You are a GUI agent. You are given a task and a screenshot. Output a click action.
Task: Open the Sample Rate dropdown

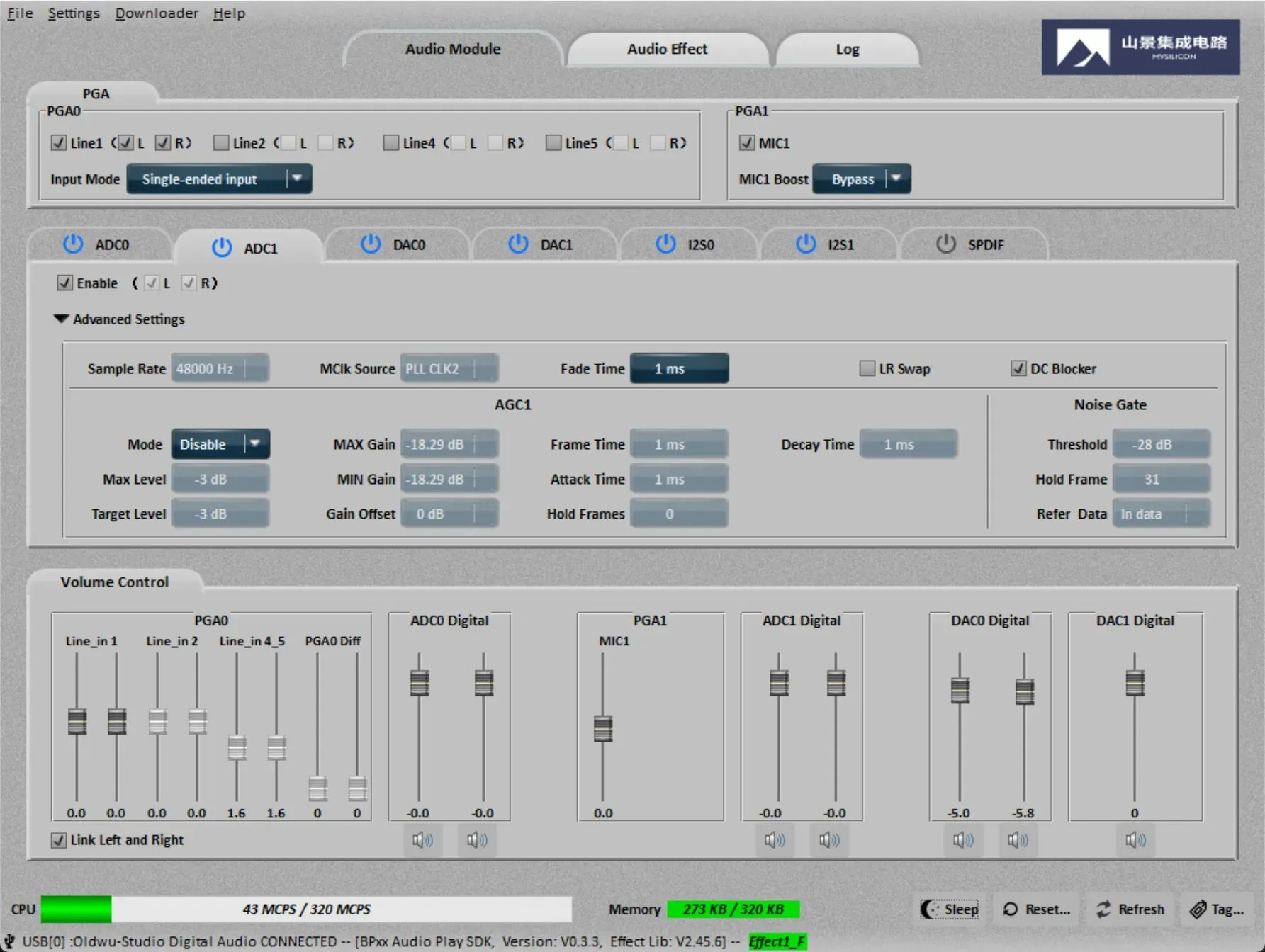coord(220,368)
